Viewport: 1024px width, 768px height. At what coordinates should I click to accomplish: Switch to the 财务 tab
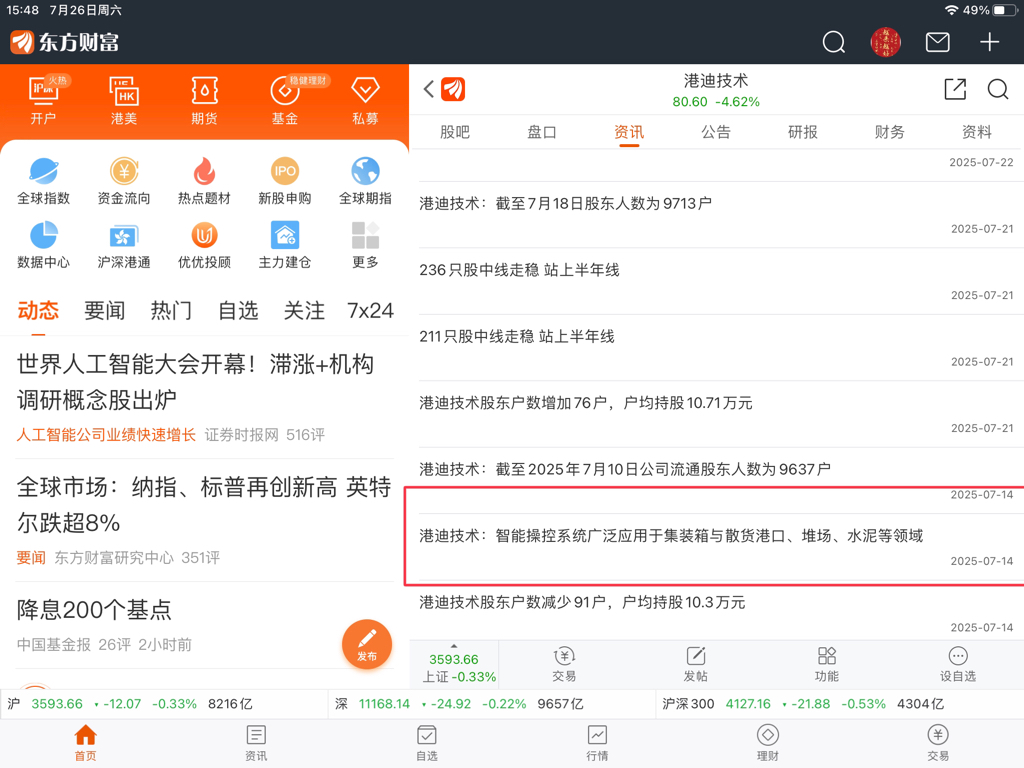(x=889, y=132)
